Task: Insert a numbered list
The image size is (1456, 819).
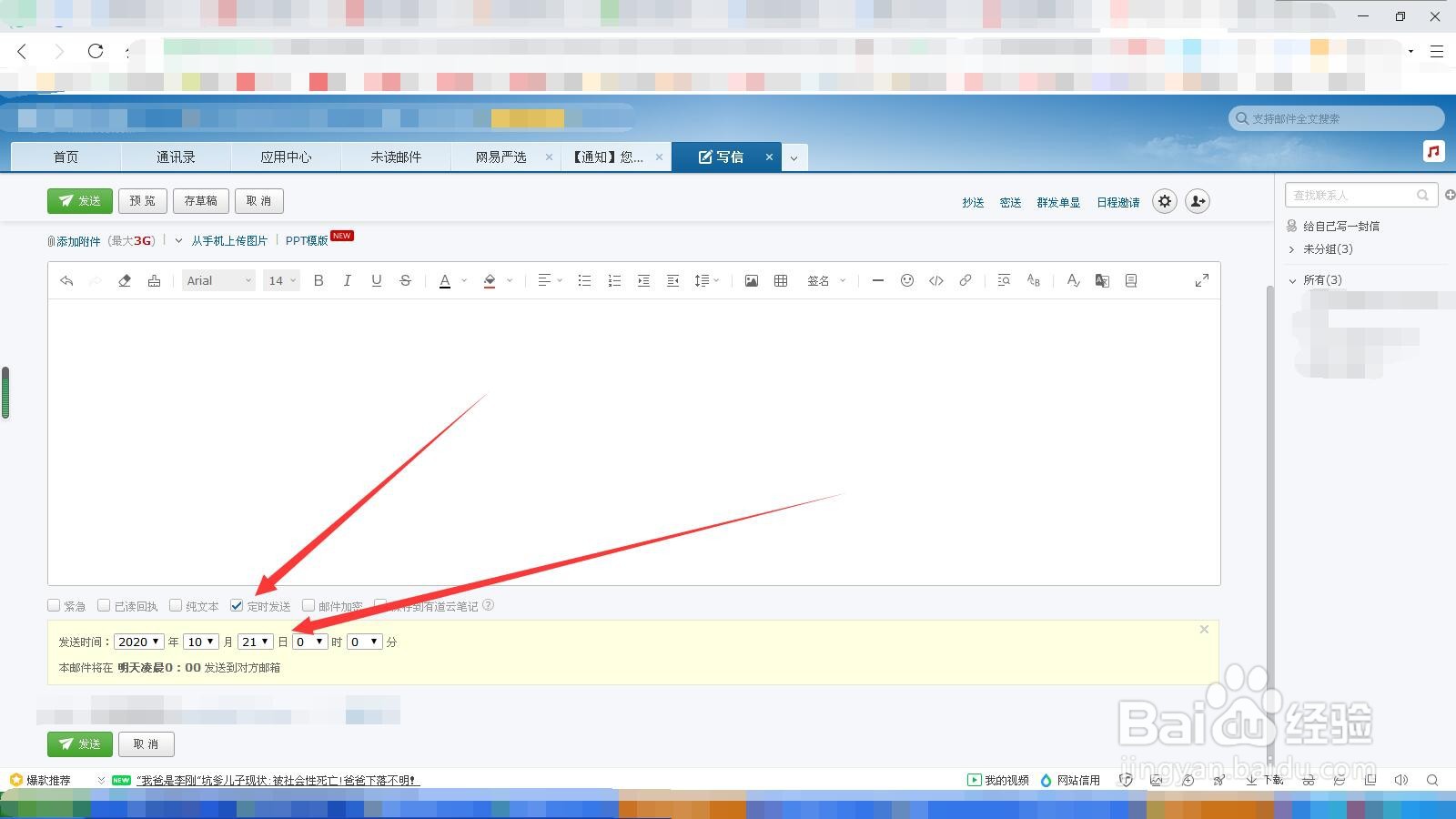Action: pyautogui.click(x=614, y=281)
